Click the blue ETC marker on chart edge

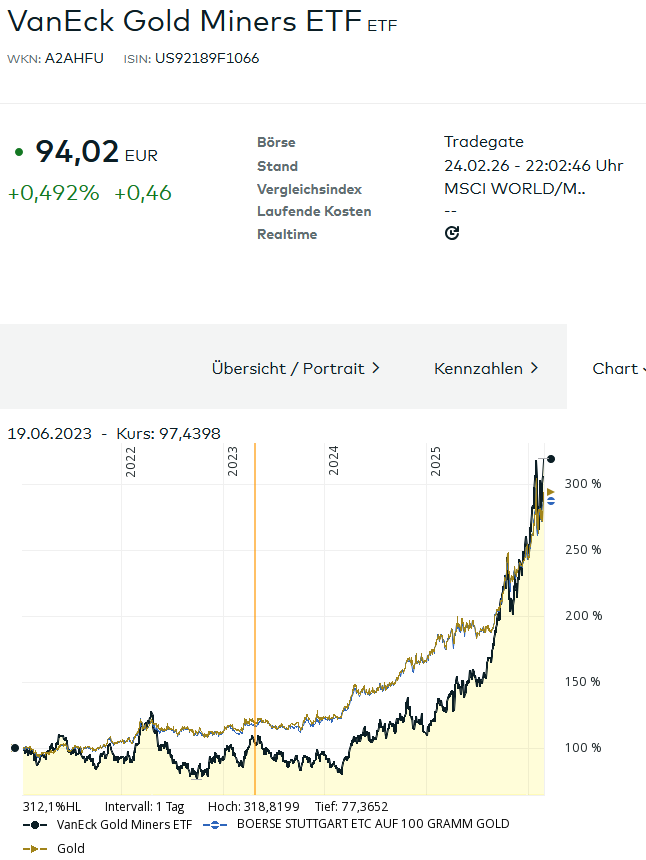click(551, 501)
